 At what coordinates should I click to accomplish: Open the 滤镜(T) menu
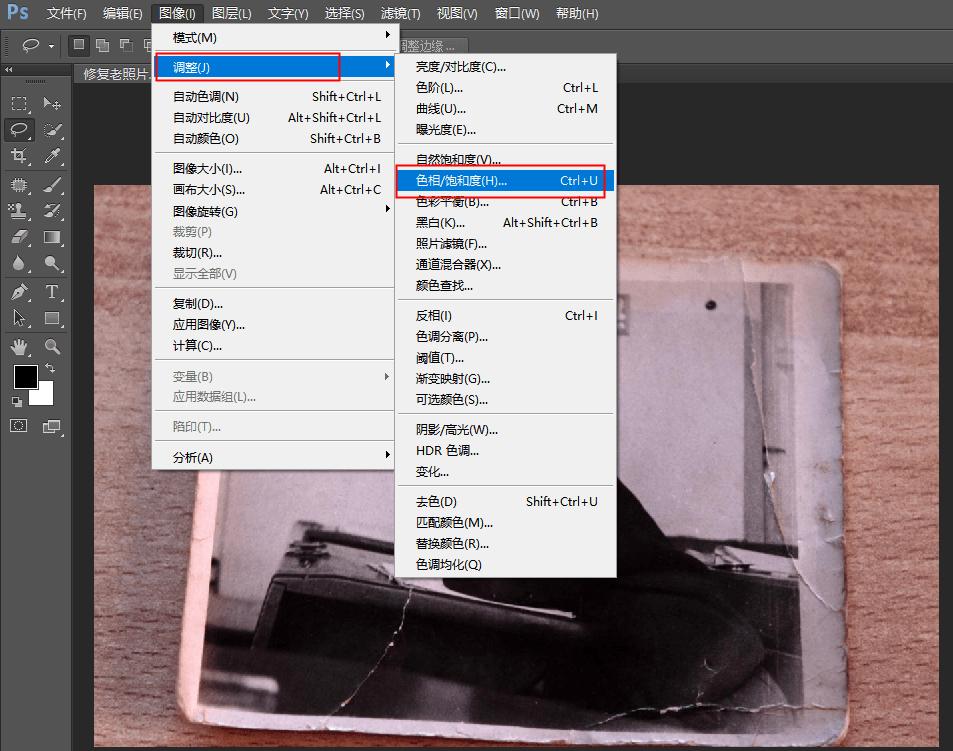click(399, 13)
